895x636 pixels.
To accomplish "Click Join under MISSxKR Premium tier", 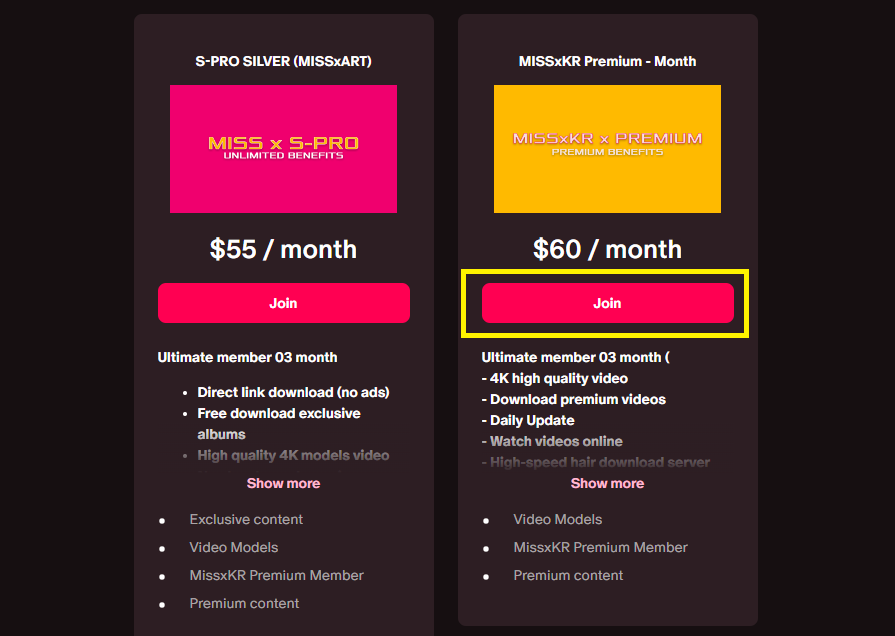I will (607, 303).
